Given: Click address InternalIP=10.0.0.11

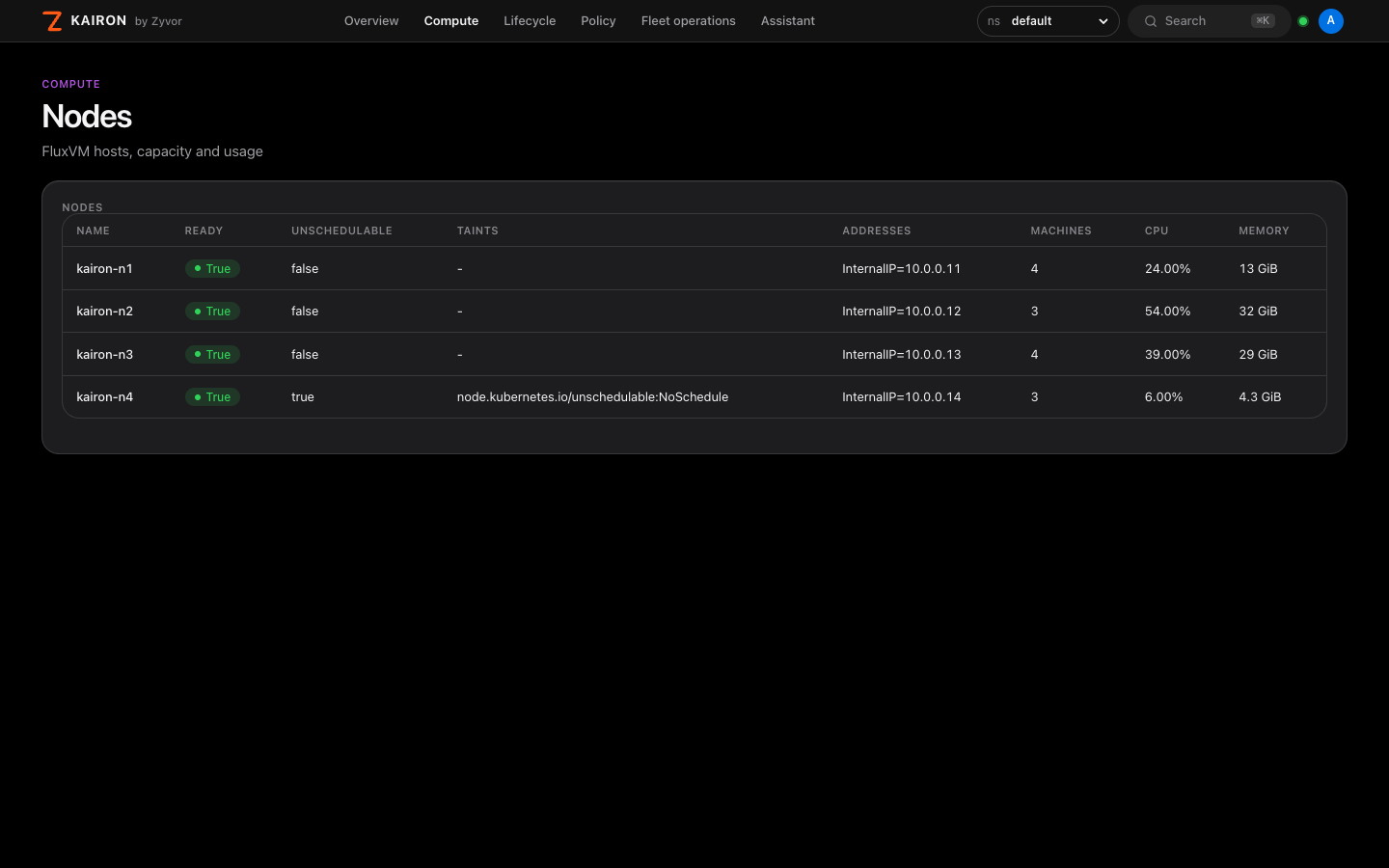Looking at the screenshot, I should click(x=902, y=269).
